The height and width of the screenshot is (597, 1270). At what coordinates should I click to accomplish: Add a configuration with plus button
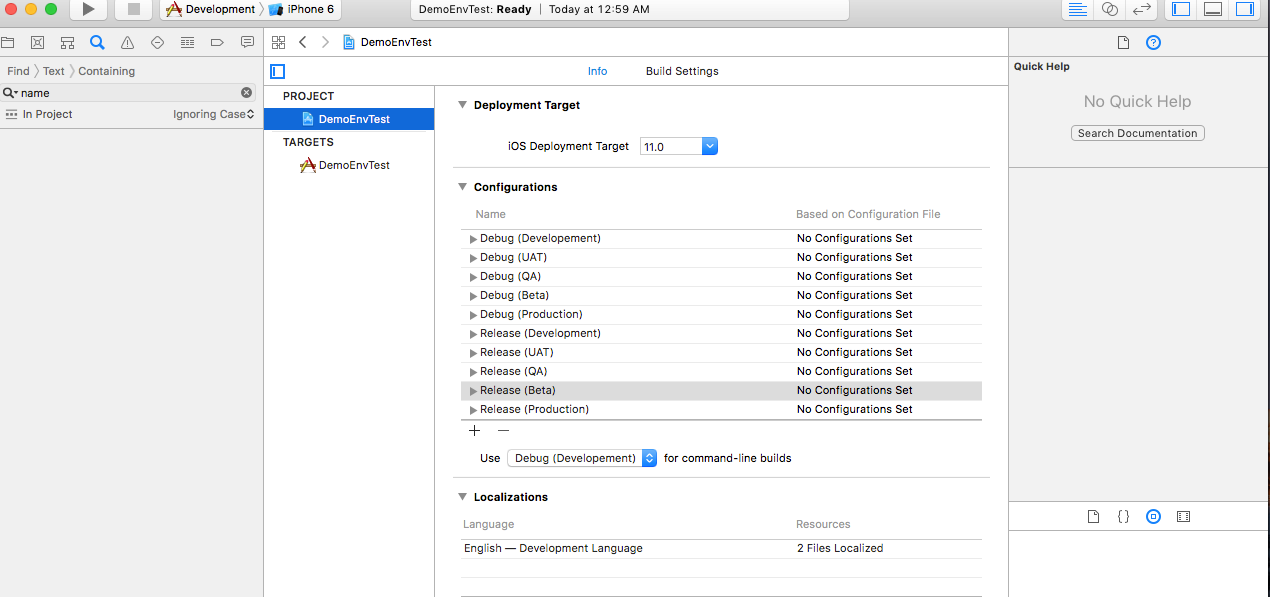474,431
